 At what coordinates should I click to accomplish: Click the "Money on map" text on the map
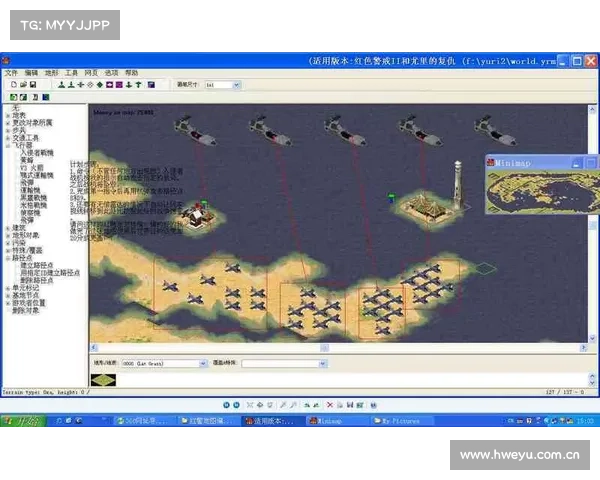point(123,113)
